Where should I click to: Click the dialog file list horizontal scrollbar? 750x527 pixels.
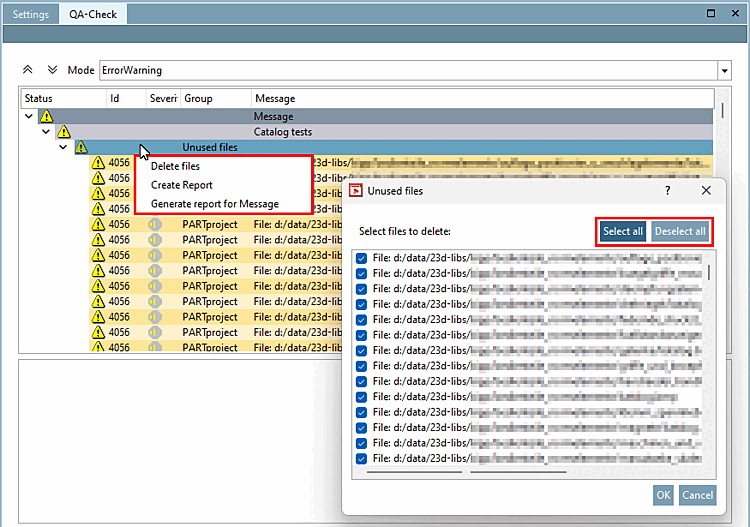click(414, 472)
